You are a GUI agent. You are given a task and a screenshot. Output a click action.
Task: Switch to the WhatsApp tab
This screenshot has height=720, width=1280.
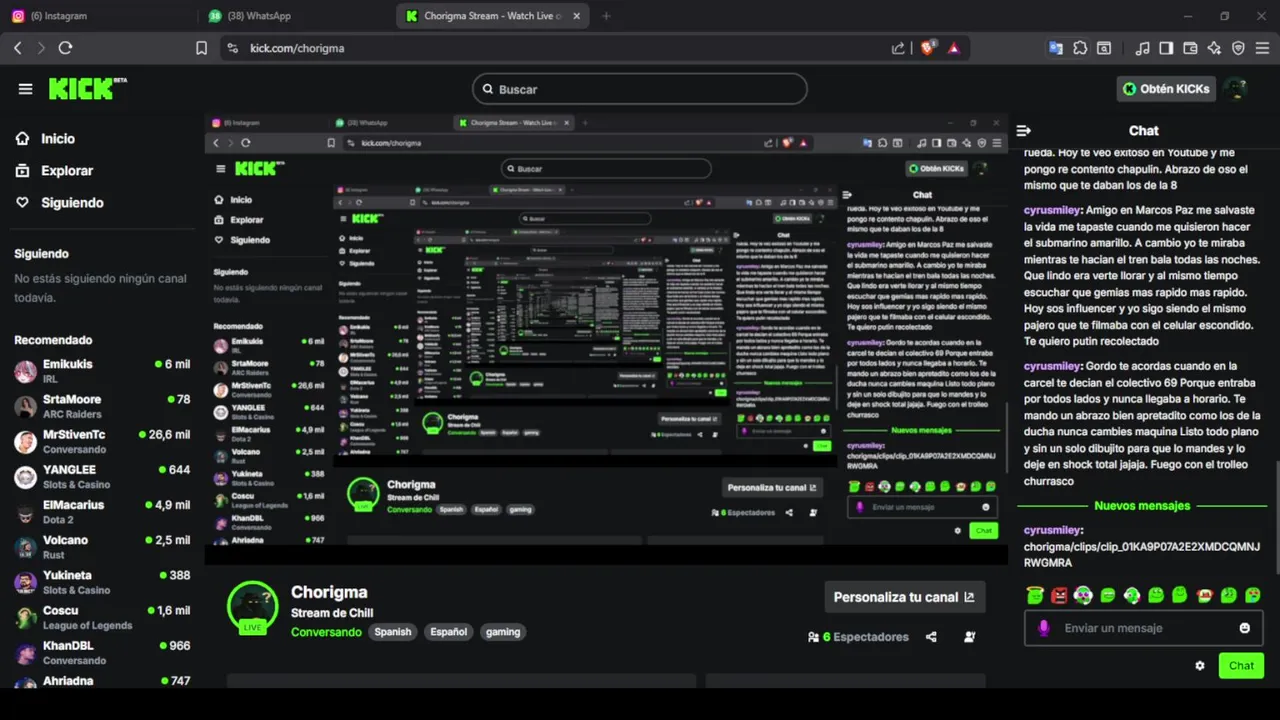pos(296,16)
